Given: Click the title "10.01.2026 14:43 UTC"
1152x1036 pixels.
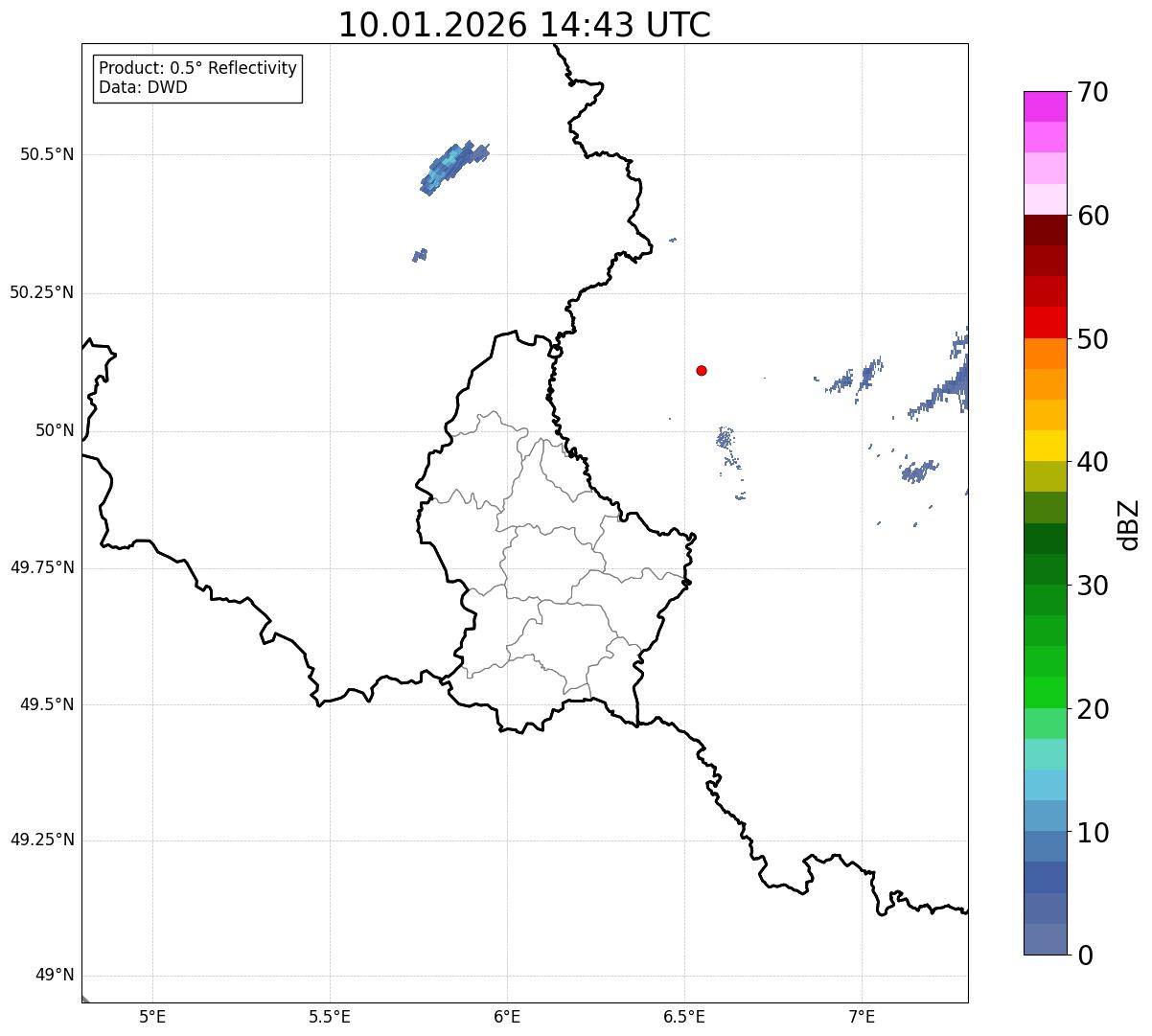Looking at the screenshot, I should tap(524, 25).
